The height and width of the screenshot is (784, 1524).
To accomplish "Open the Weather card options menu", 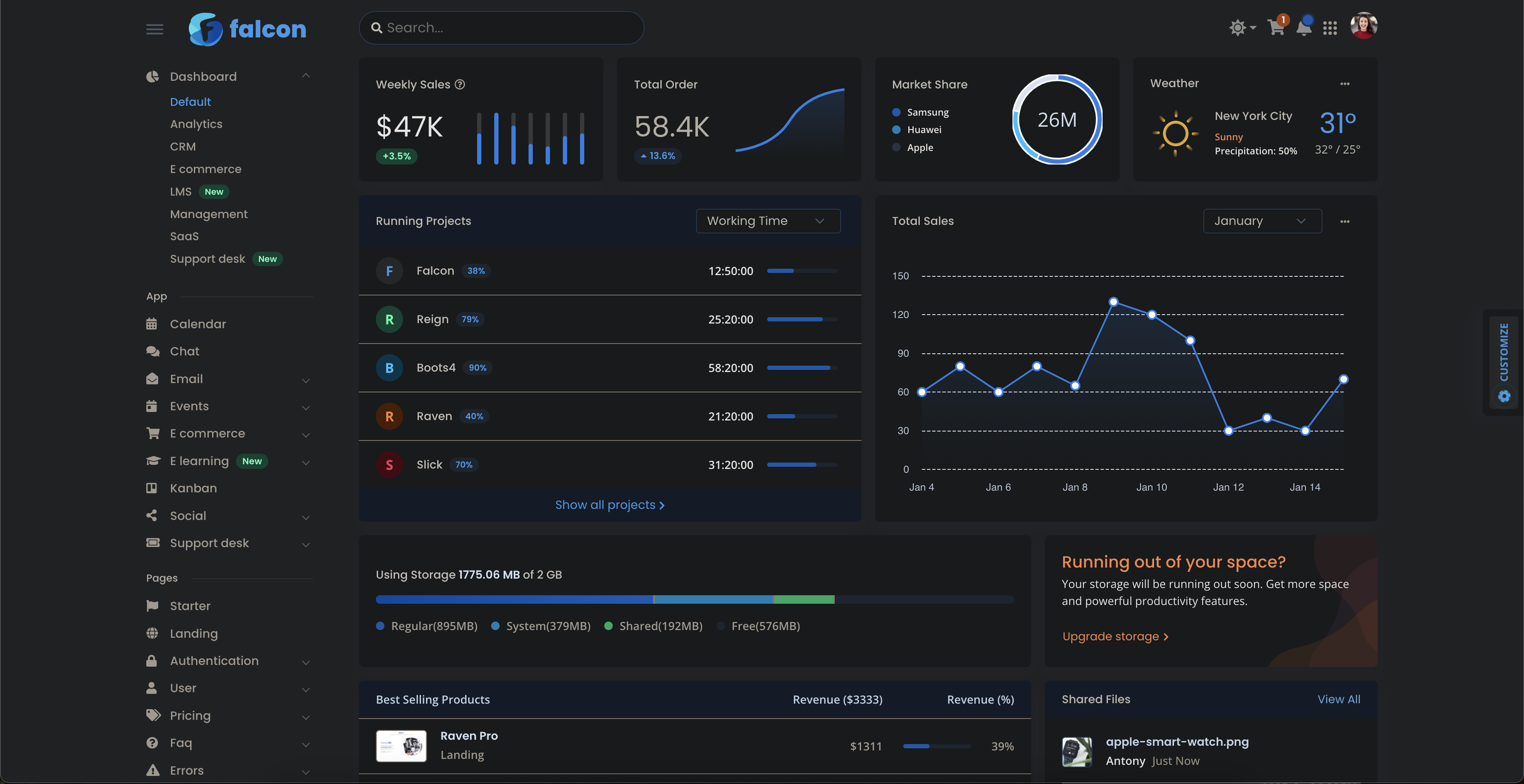I will (x=1345, y=84).
